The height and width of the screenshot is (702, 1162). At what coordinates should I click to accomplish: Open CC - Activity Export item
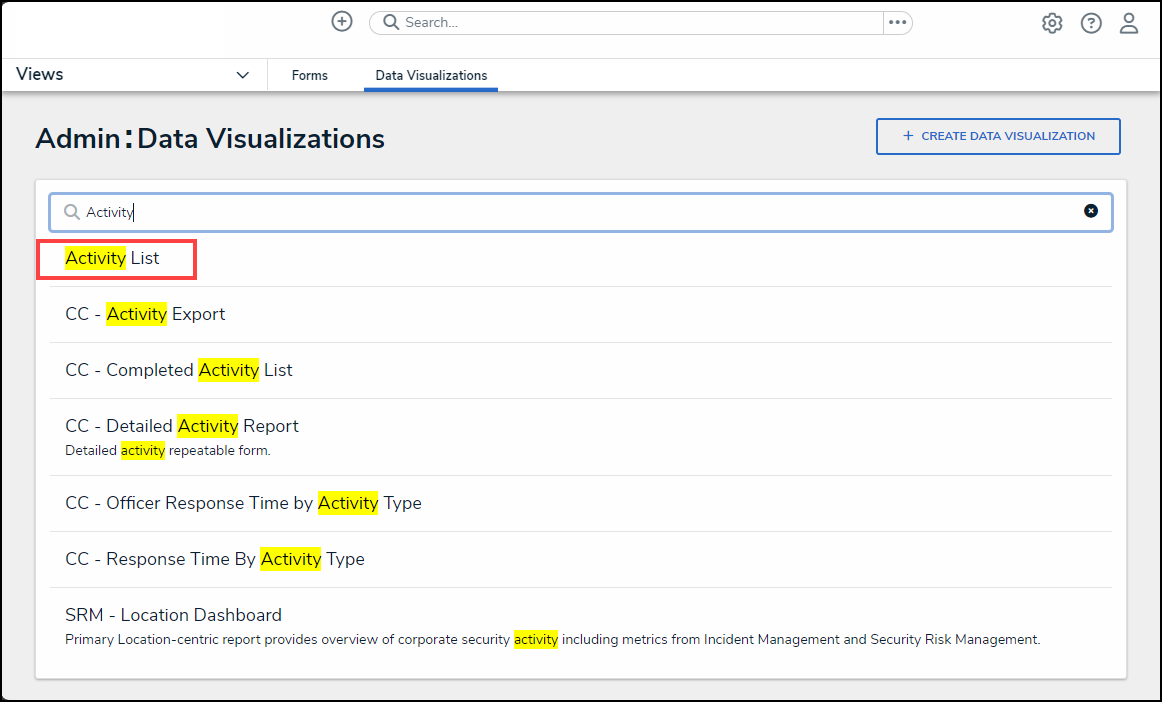pos(145,314)
